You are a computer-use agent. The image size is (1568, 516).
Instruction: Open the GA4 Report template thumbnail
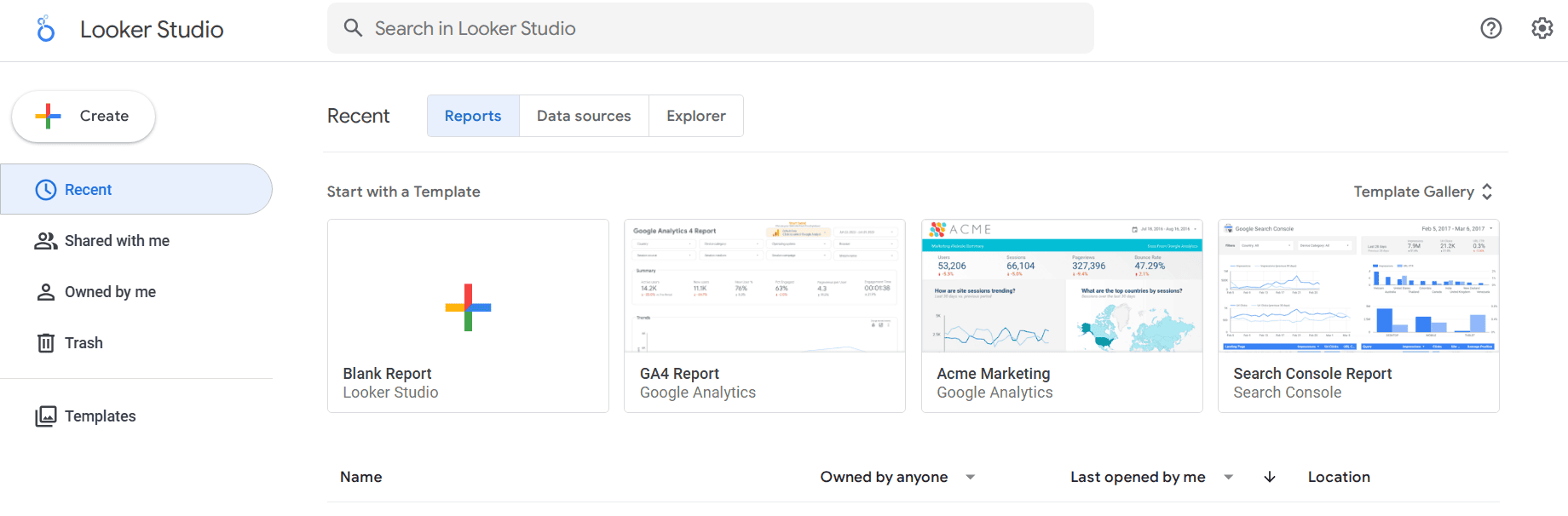pos(764,286)
